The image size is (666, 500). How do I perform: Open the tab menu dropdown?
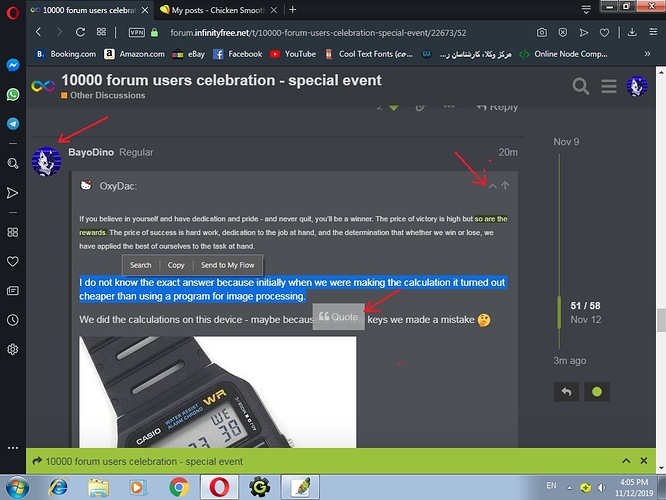click(586, 10)
